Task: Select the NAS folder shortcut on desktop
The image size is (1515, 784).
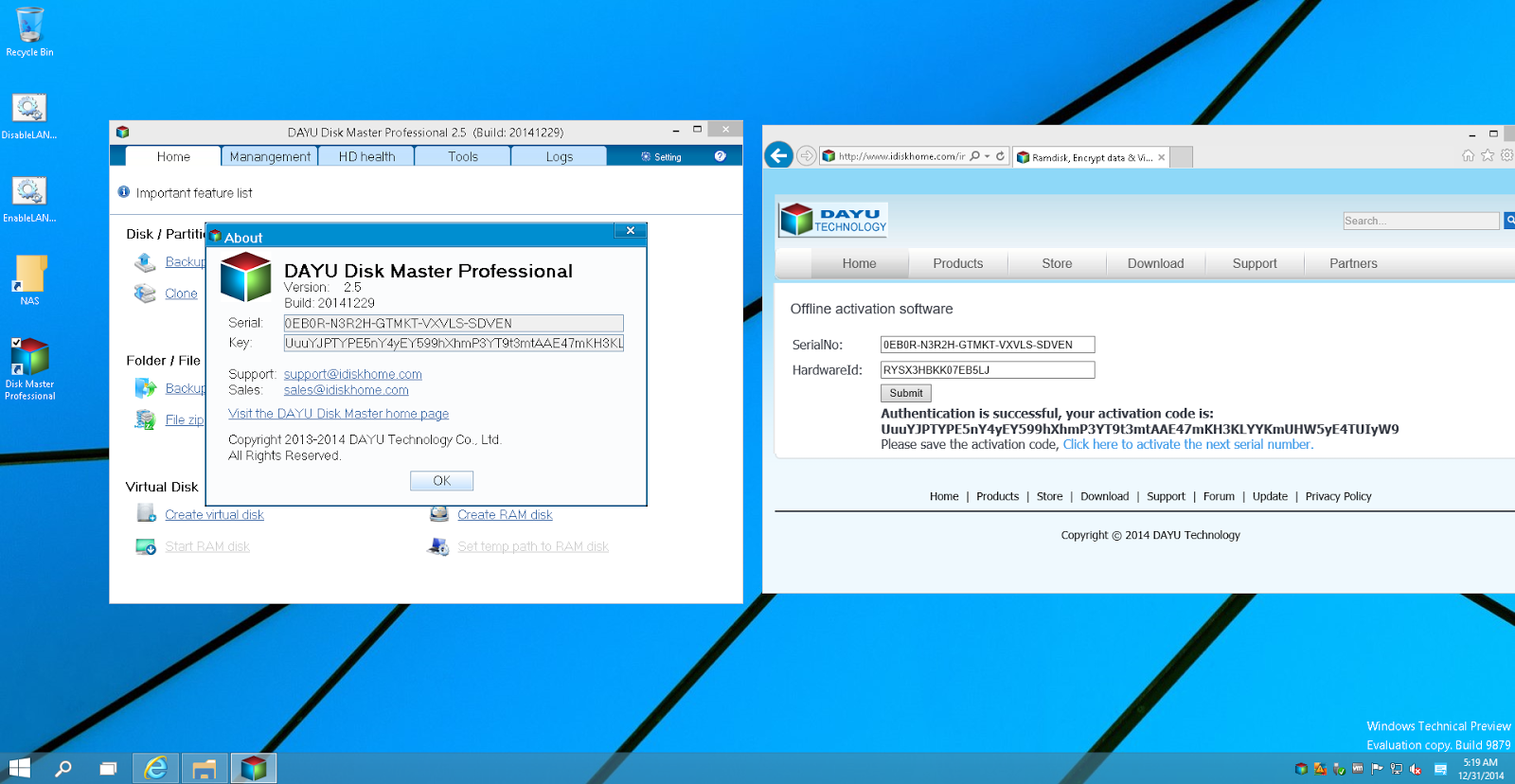Action: (x=29, y=280)
